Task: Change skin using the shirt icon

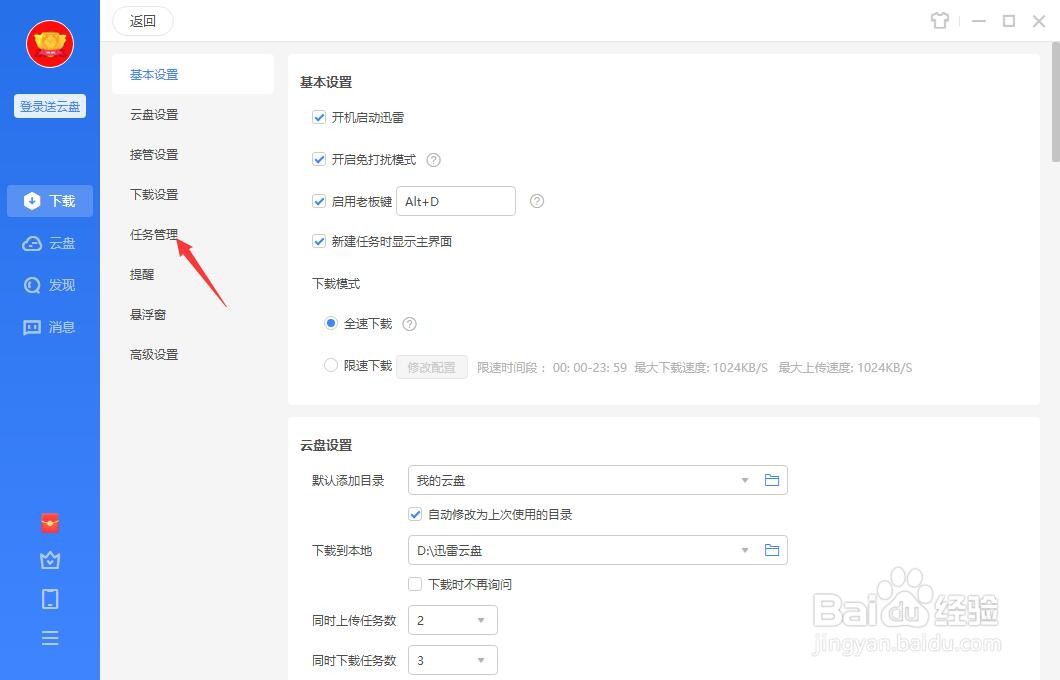Action: pyautogui.click(x=939, y=20)
